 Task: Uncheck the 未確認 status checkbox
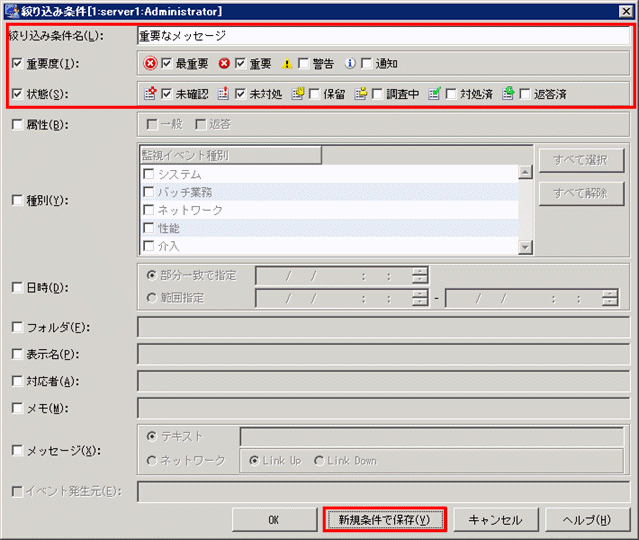166,94
